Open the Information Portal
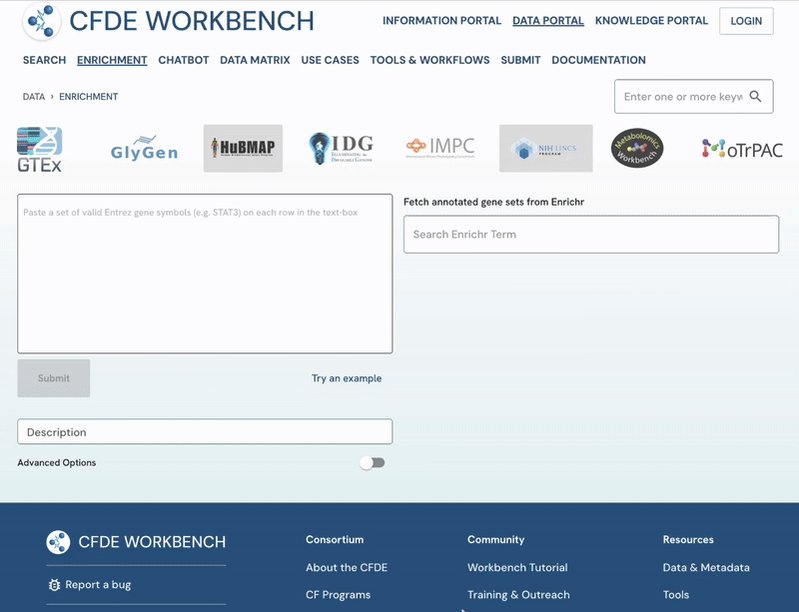799x612 pixels. pyautogui.click(x=442, y=21)
